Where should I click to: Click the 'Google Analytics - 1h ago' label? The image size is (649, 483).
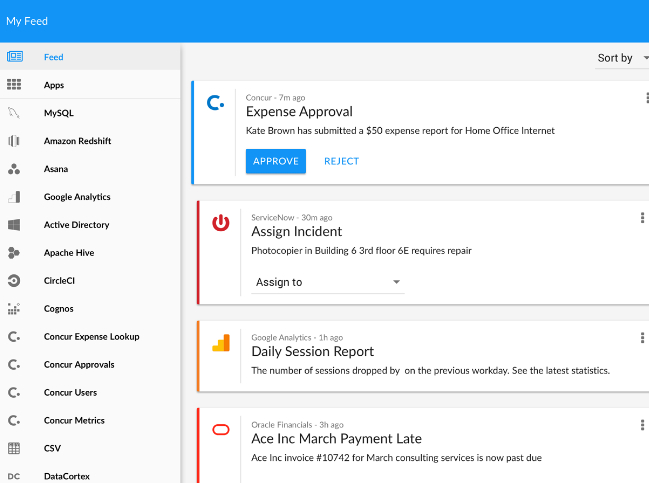297,338
